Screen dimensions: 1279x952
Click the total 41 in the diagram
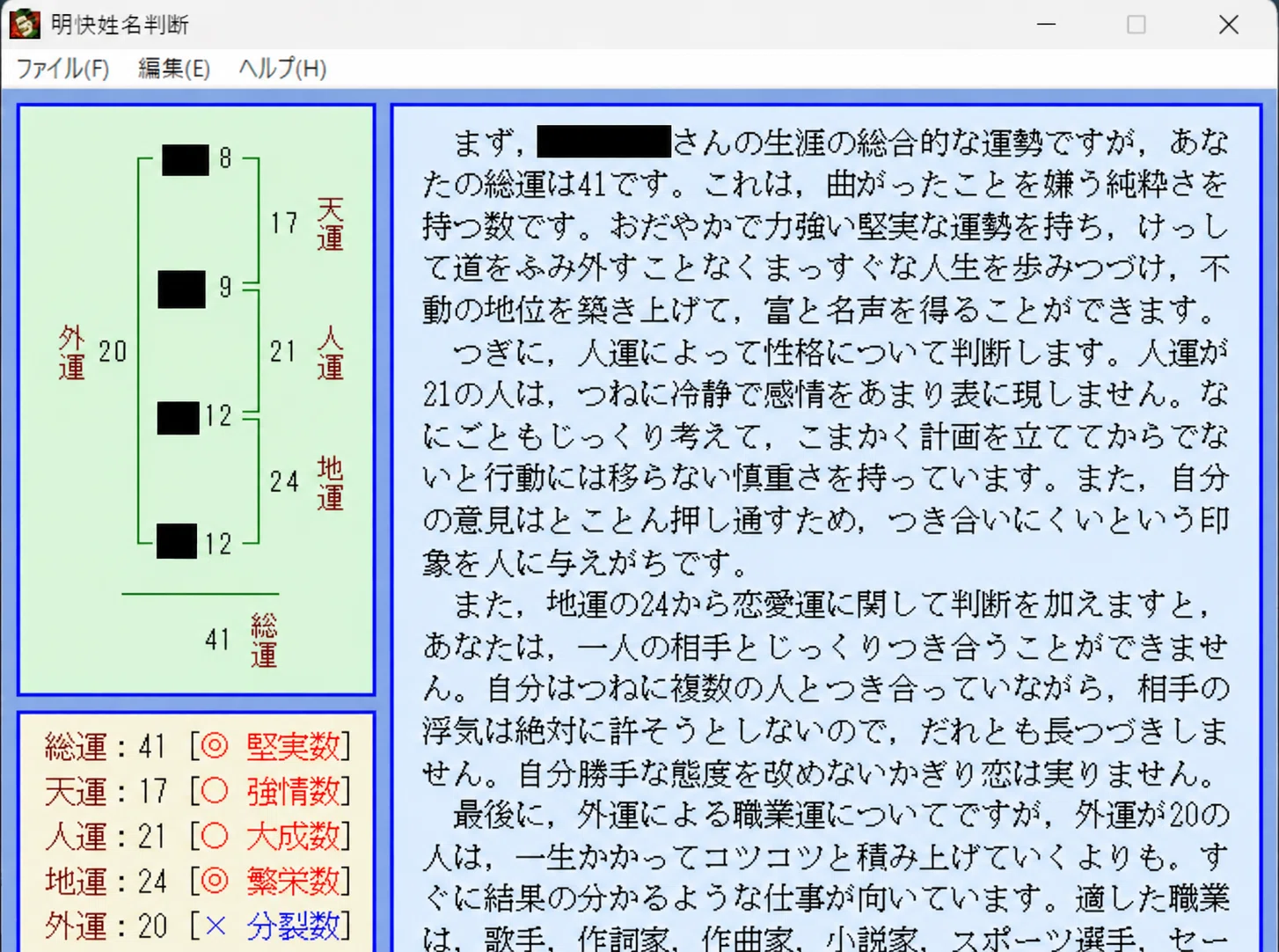tap(217, 640)
